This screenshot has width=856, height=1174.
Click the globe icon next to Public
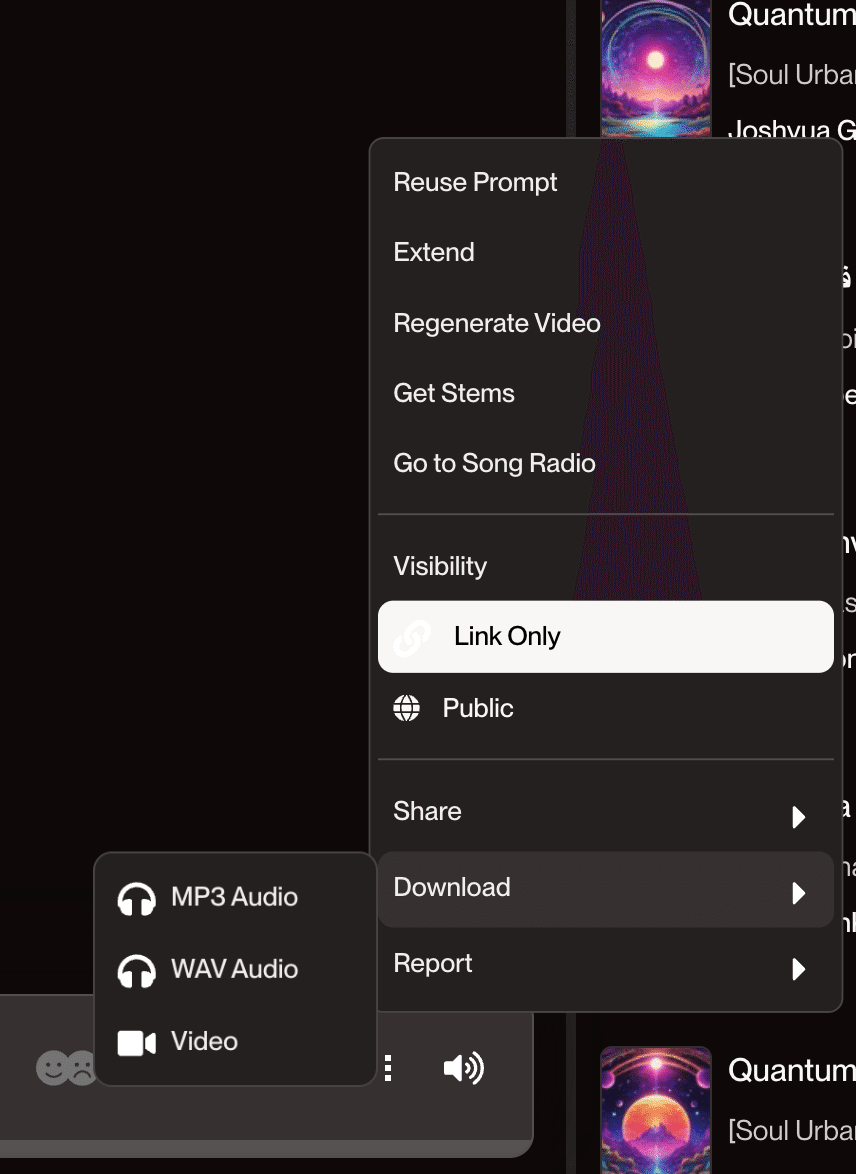407,708
